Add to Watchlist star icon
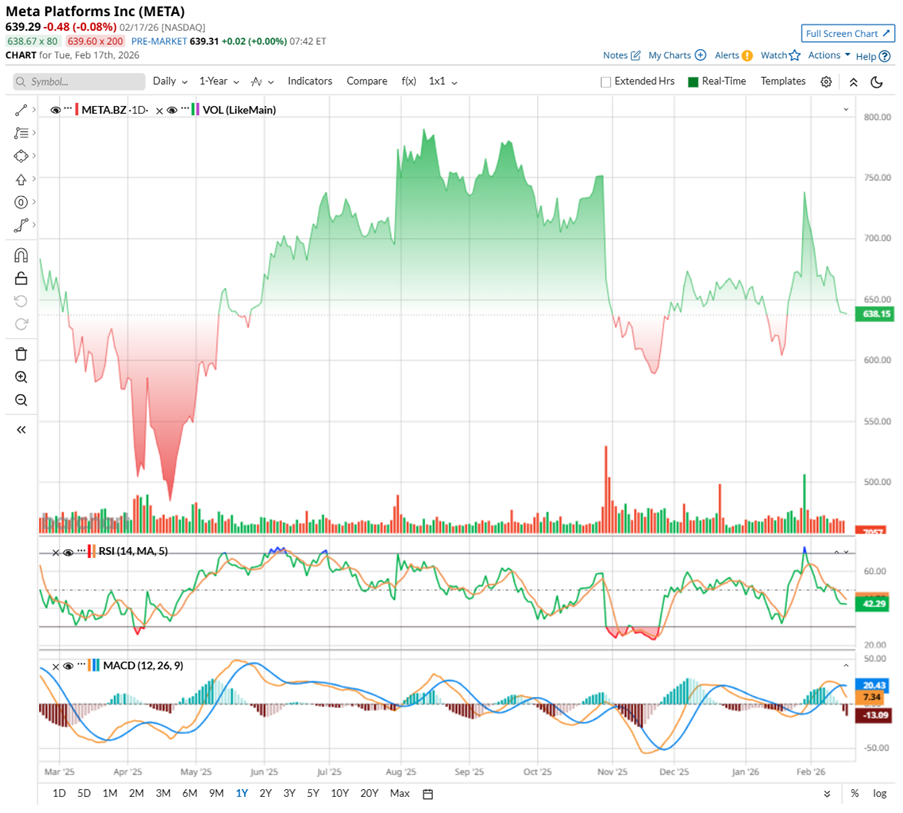This screenshot has width=903, height=813. 795,55
